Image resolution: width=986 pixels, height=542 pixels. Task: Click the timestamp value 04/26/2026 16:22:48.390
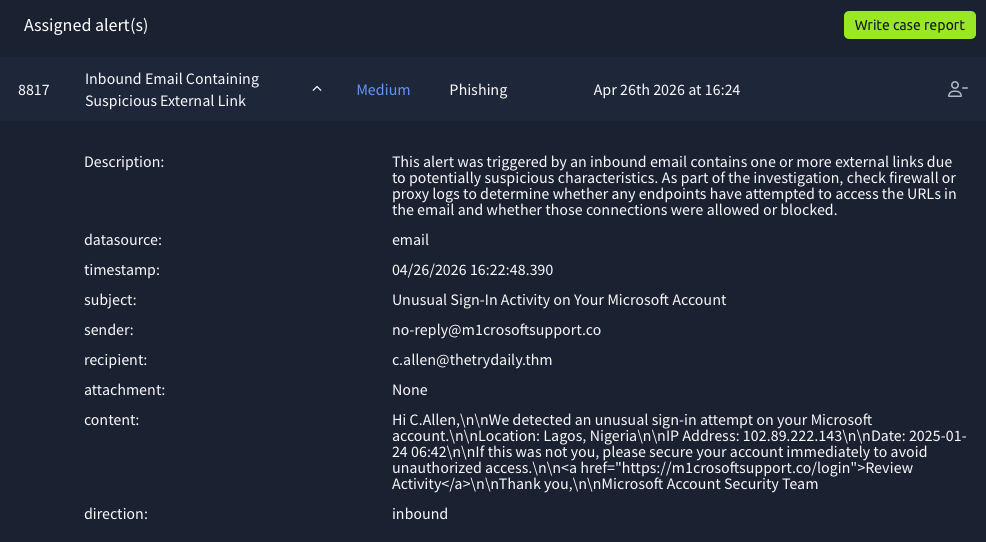click(x=472, y=270)
